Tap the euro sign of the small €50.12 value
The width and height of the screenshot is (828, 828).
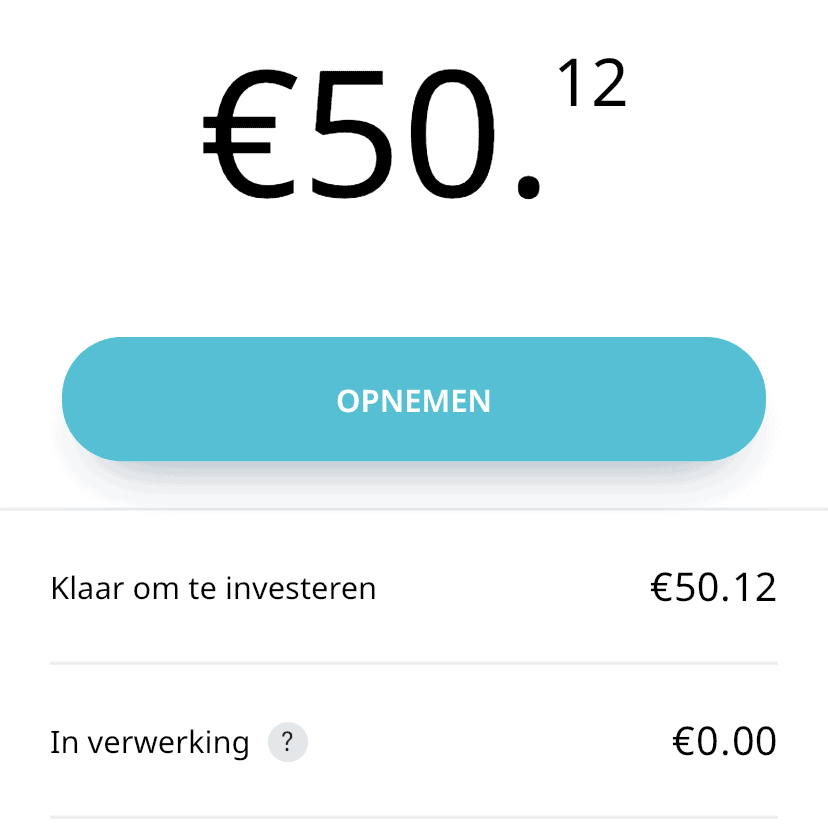click(663, 589)
